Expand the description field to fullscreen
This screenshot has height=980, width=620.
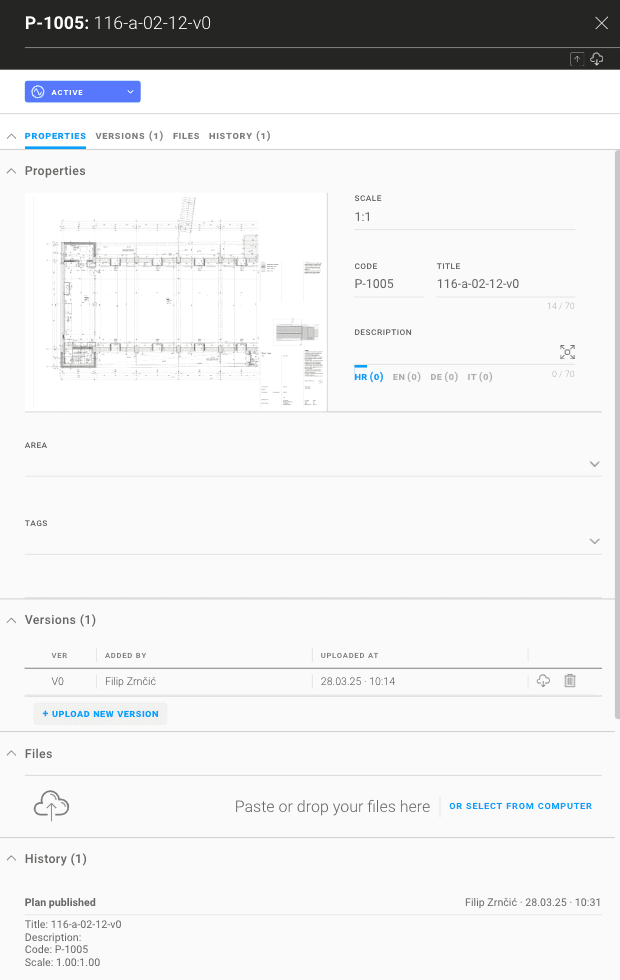(567, 352)
